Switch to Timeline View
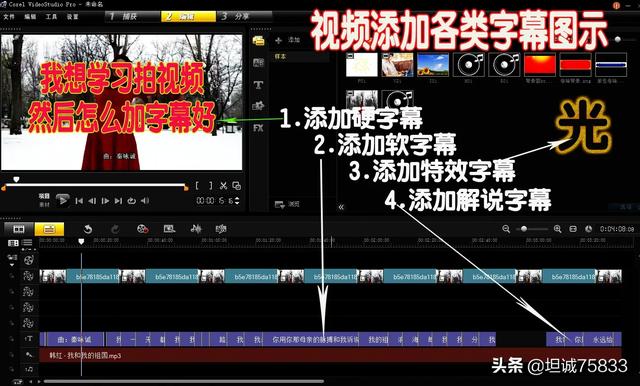Viewport: 640px width, 386px height. [x=49, y=229]
